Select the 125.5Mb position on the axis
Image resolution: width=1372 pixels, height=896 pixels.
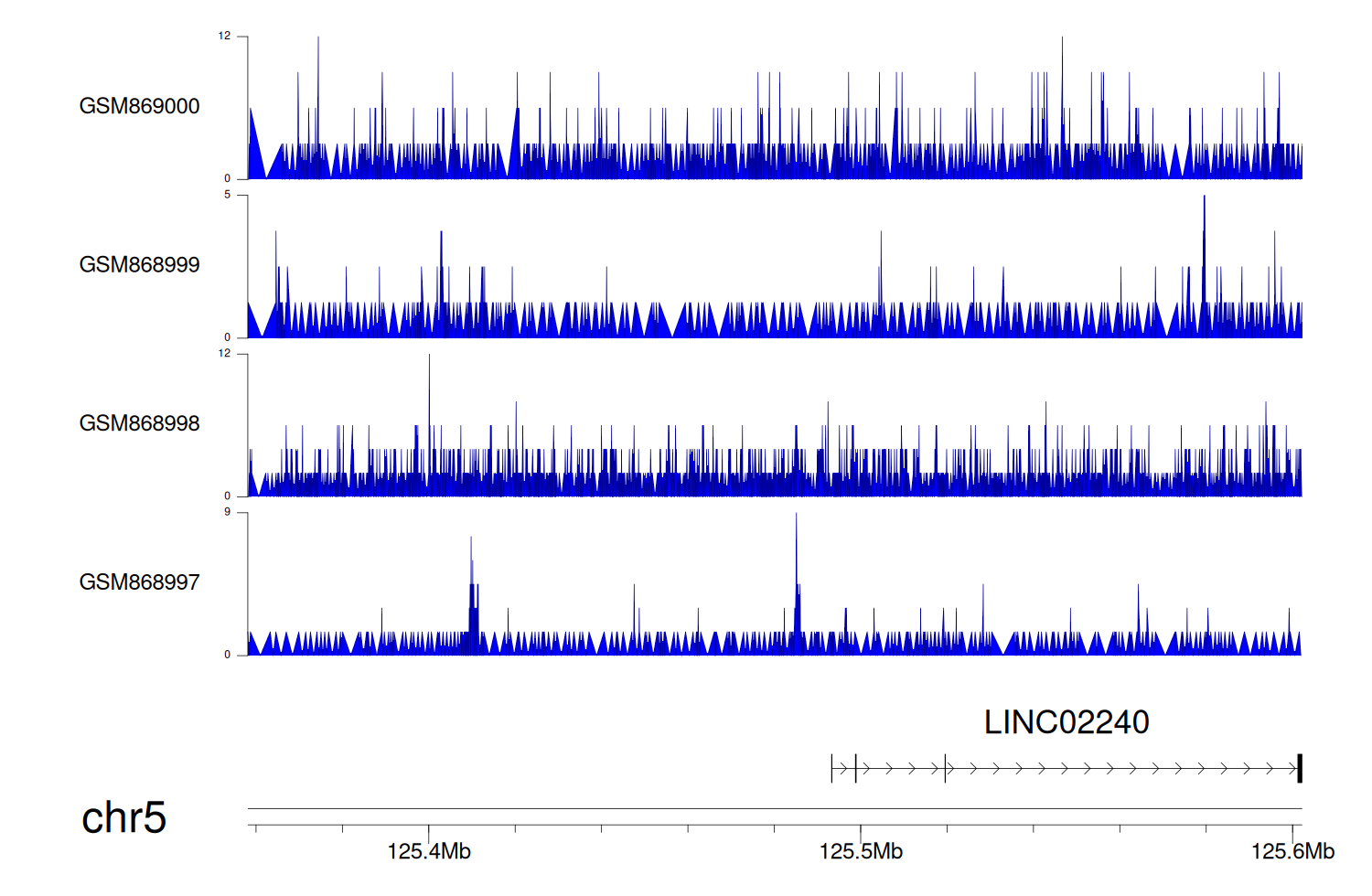coord(860,852)
